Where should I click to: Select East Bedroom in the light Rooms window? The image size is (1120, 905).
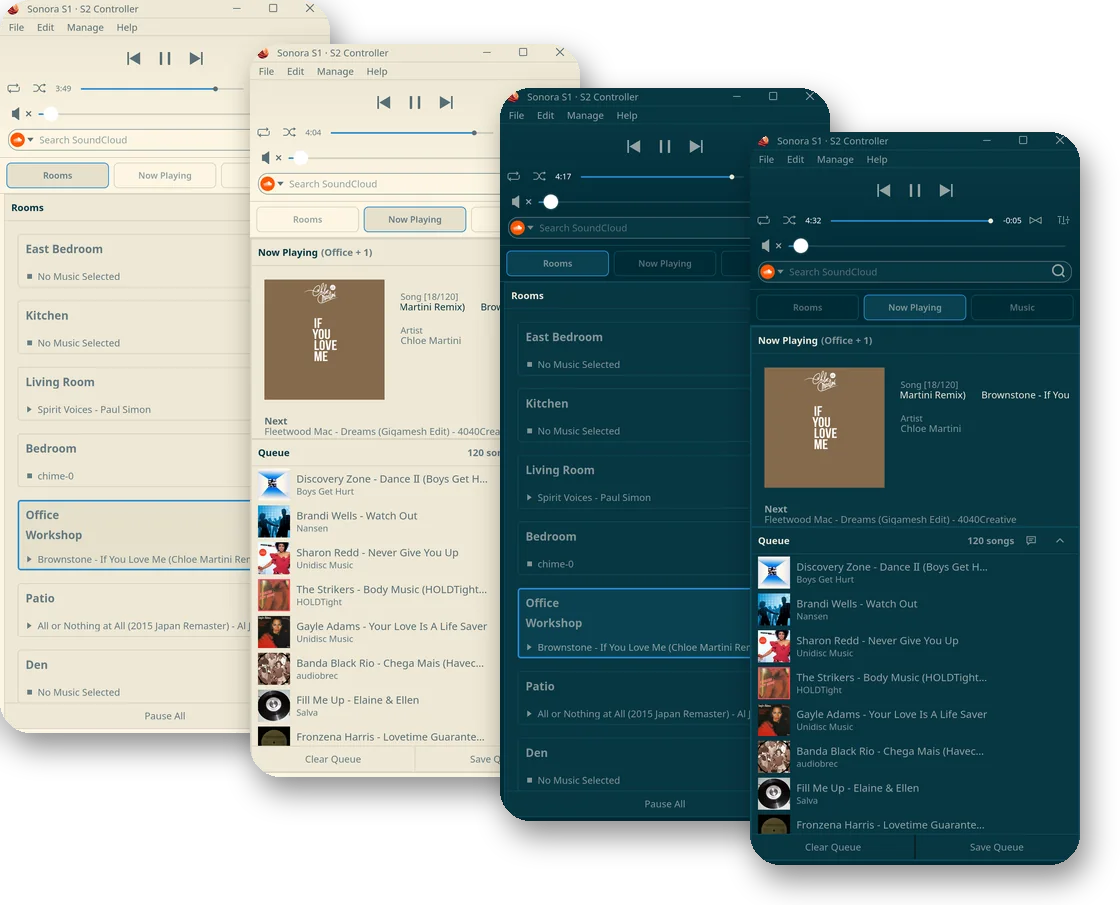[134, 261]
